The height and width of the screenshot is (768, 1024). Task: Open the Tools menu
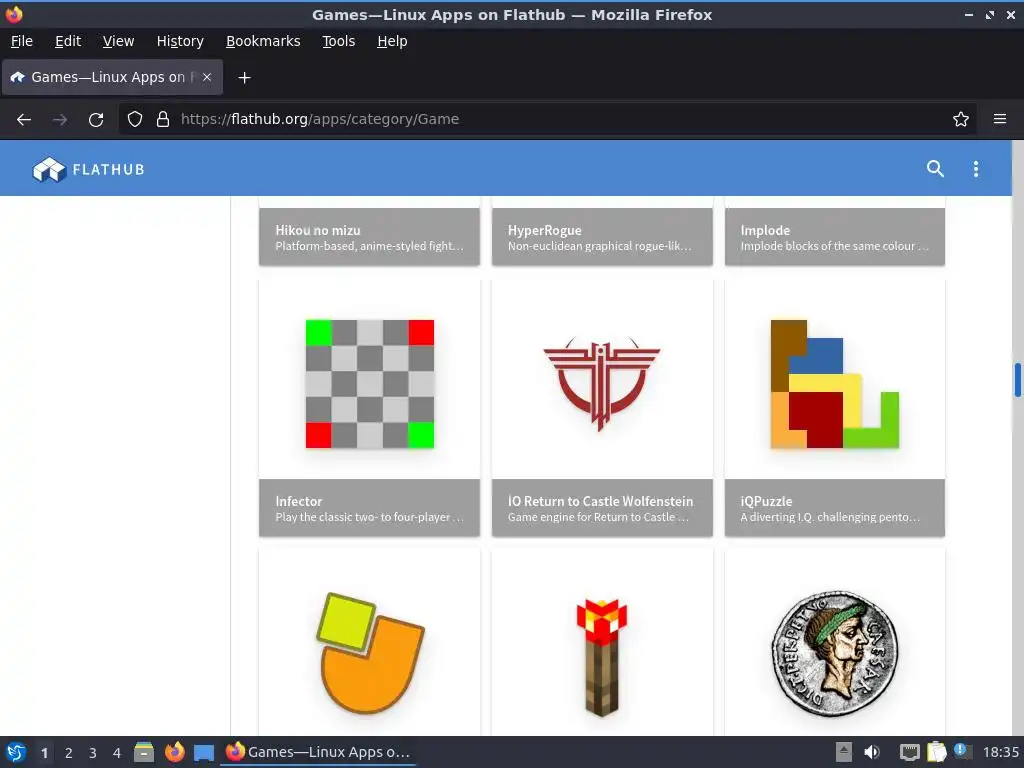coord(338,41)
